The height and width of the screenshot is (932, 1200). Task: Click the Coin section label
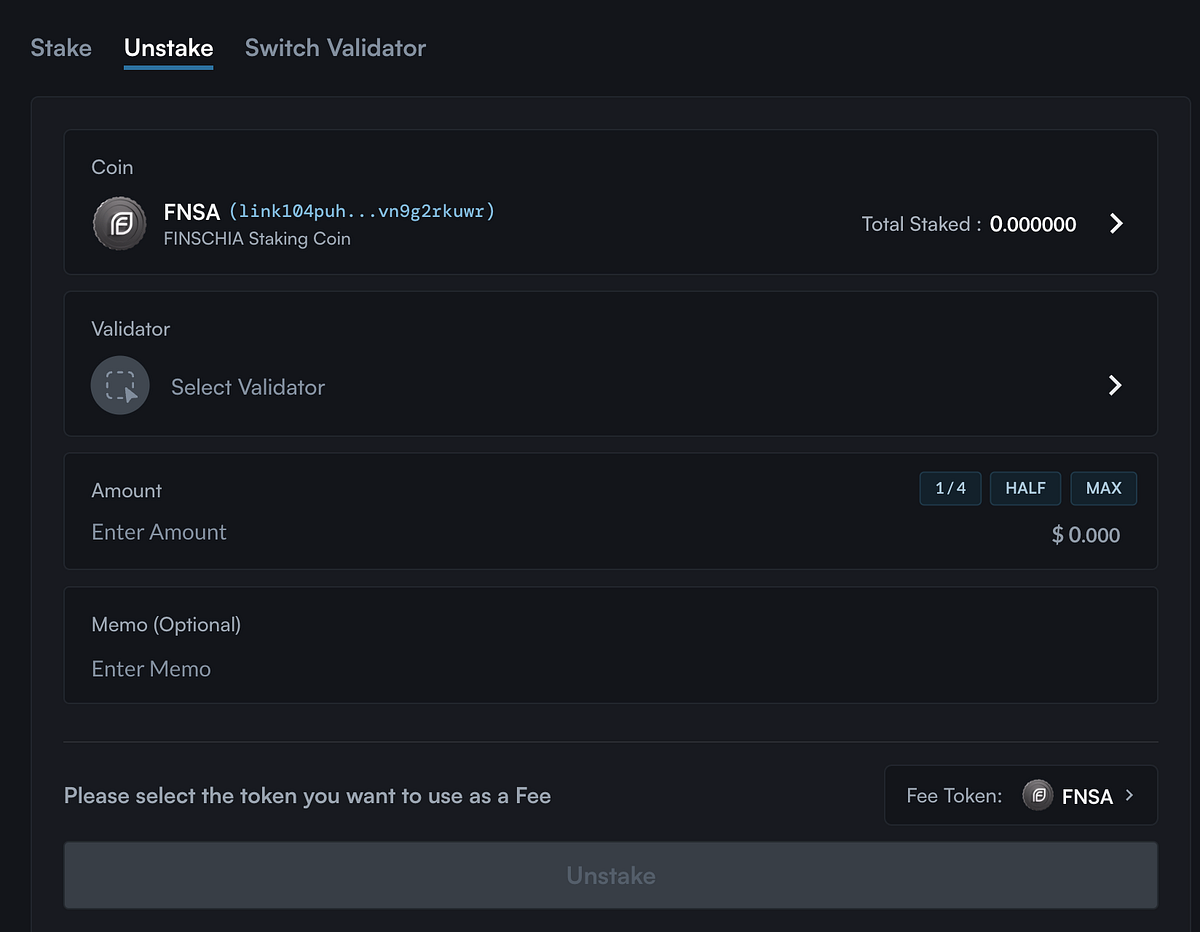click(x=112, y=167)
